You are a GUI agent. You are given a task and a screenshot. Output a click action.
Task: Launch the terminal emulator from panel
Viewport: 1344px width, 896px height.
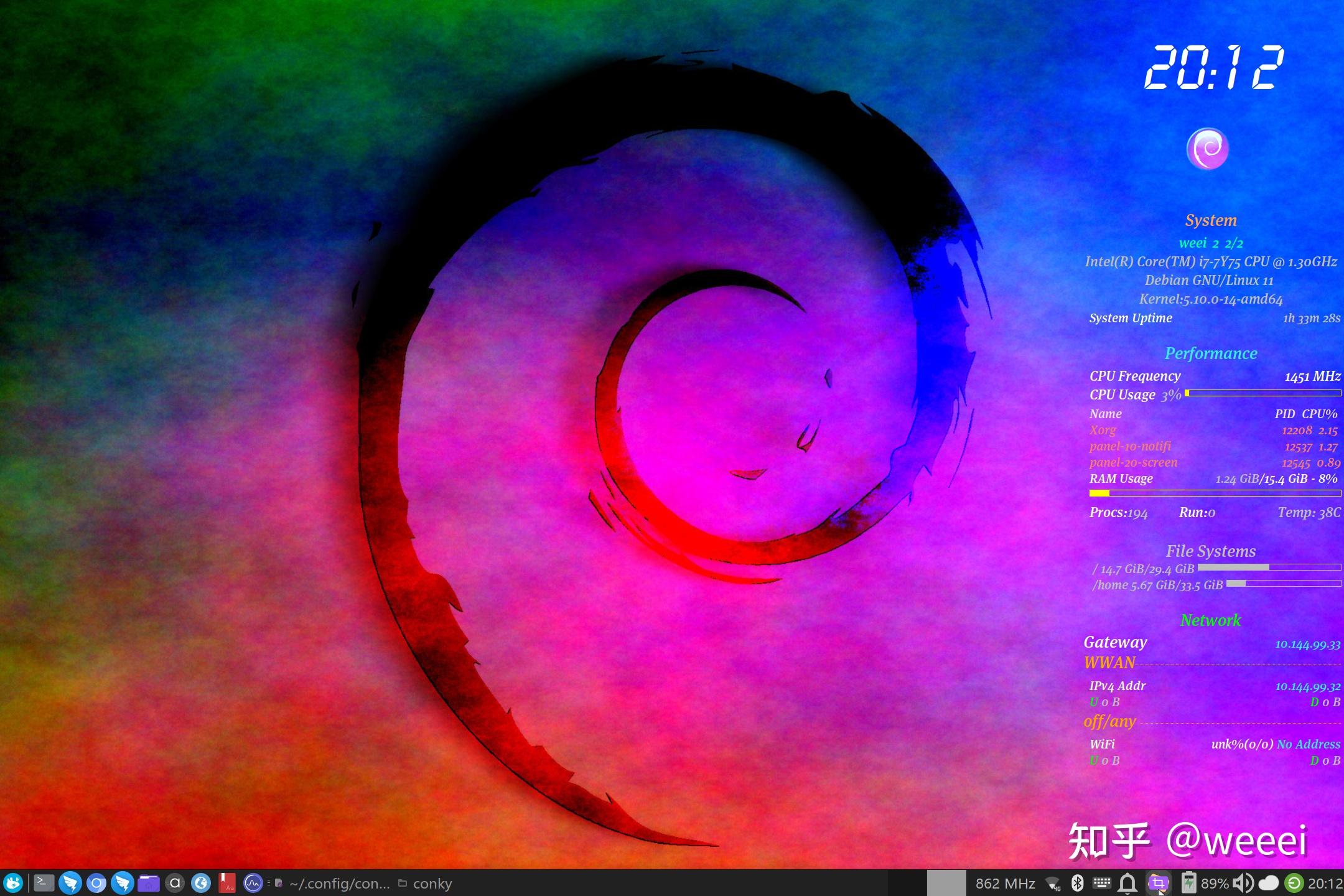(x=44, y=883)
